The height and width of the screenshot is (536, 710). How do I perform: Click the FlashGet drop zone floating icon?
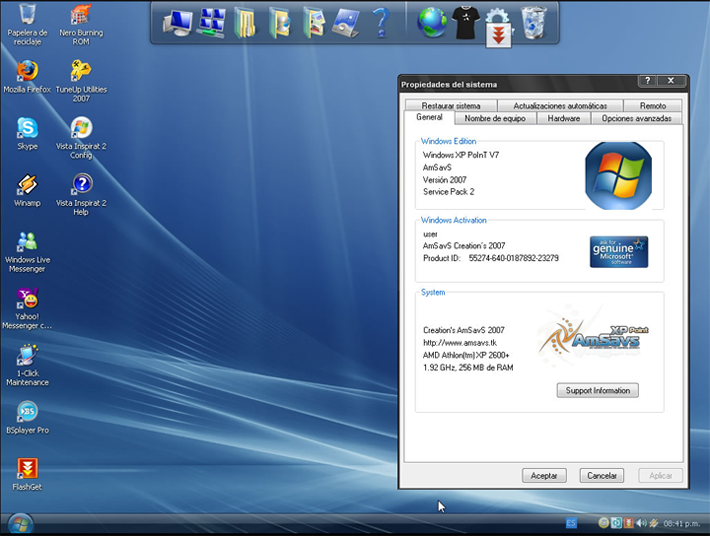point(499,35)
